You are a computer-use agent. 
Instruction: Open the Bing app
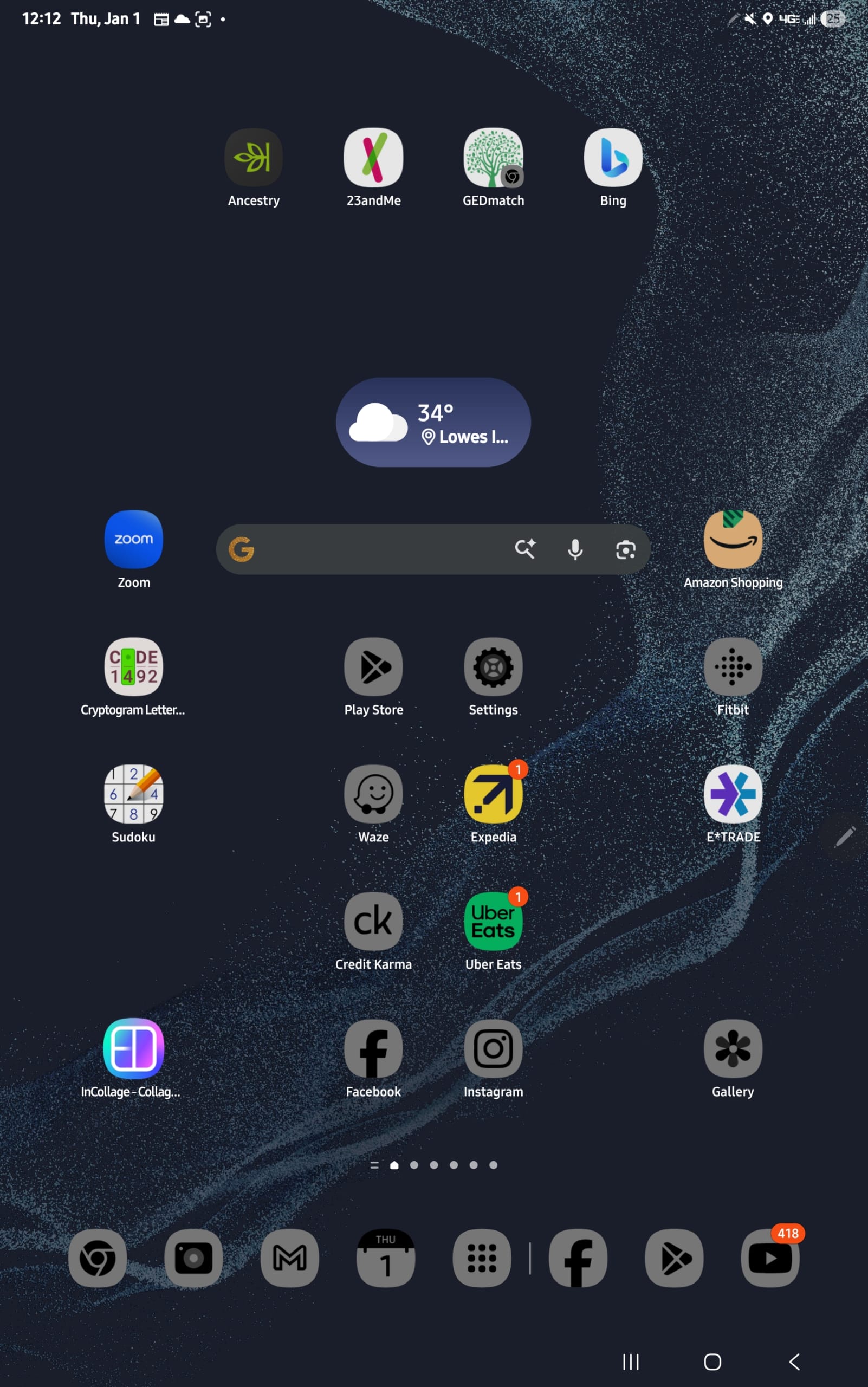pos(613,157)
